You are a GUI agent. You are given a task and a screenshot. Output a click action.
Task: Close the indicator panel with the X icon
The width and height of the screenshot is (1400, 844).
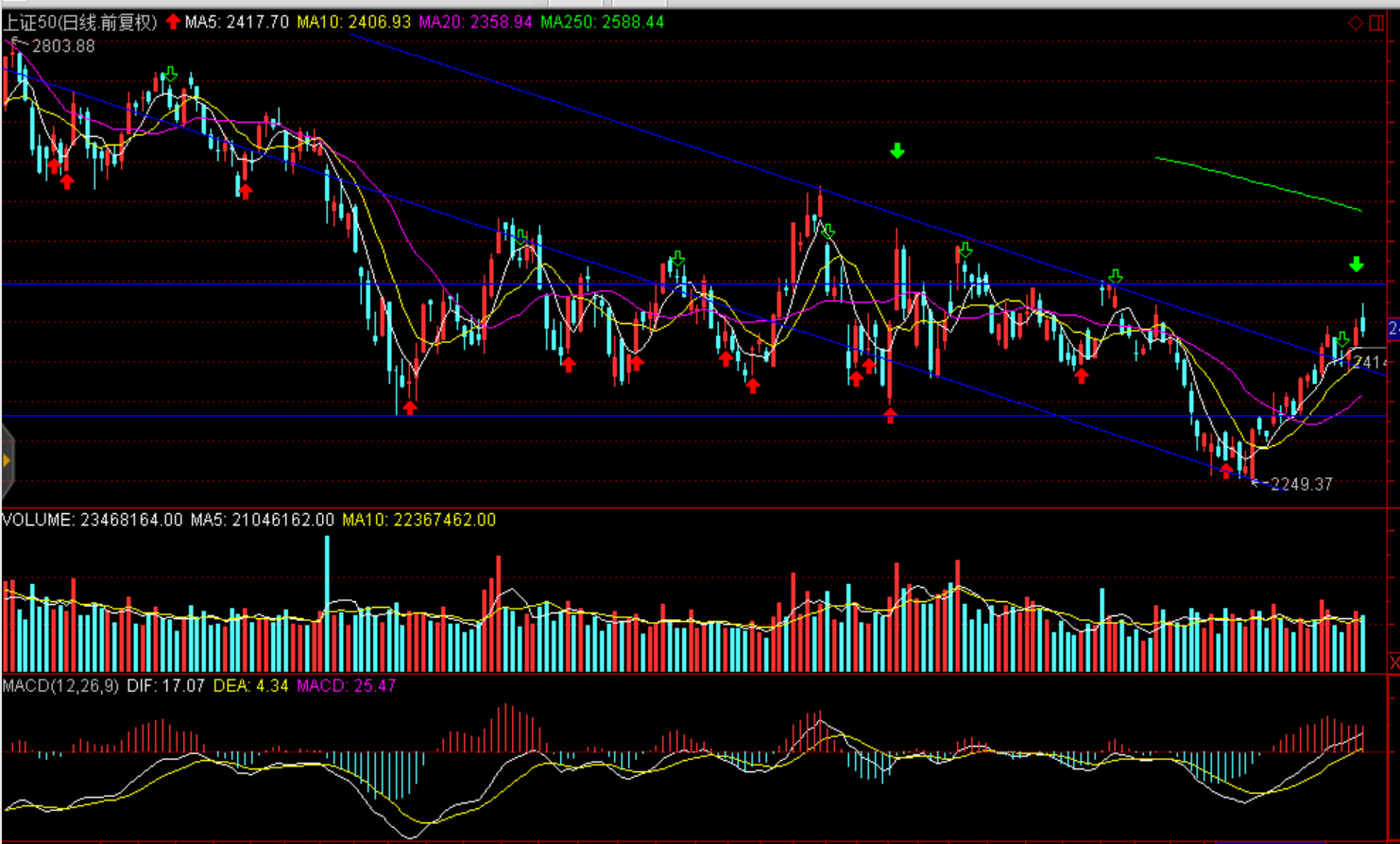click(x=1393, y=663)
